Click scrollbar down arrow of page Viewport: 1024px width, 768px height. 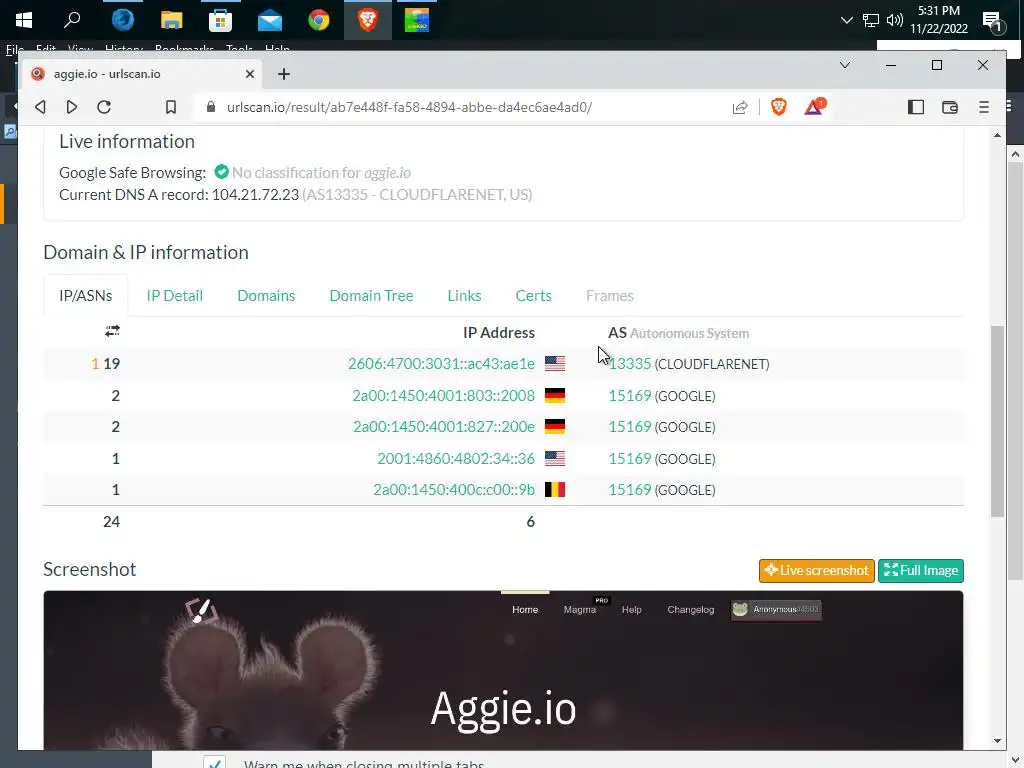tap(997, 741)
